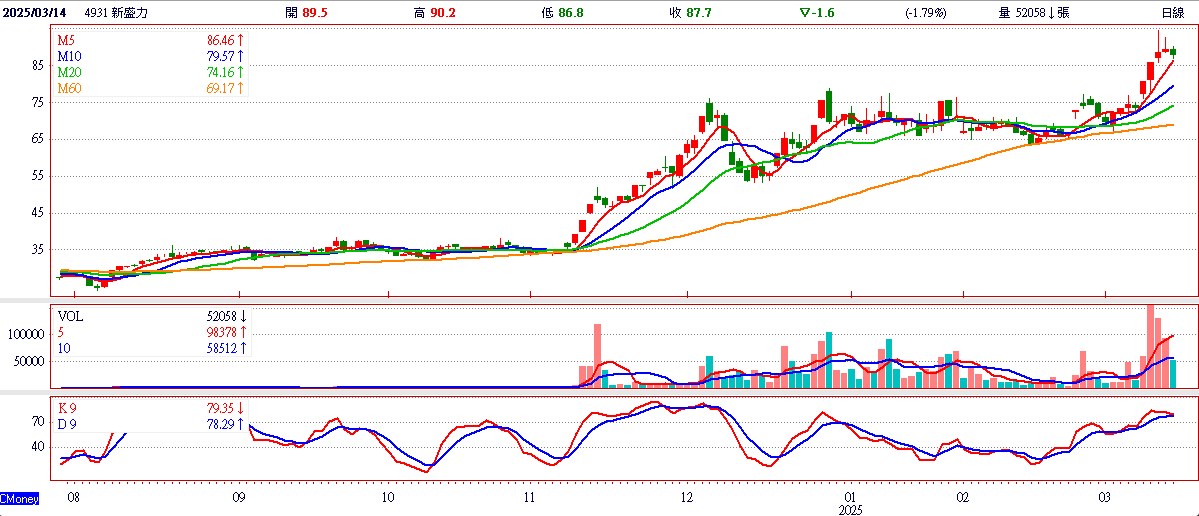
Task: Click the last green candlestick at right edge
Action: click(1174, 51)
